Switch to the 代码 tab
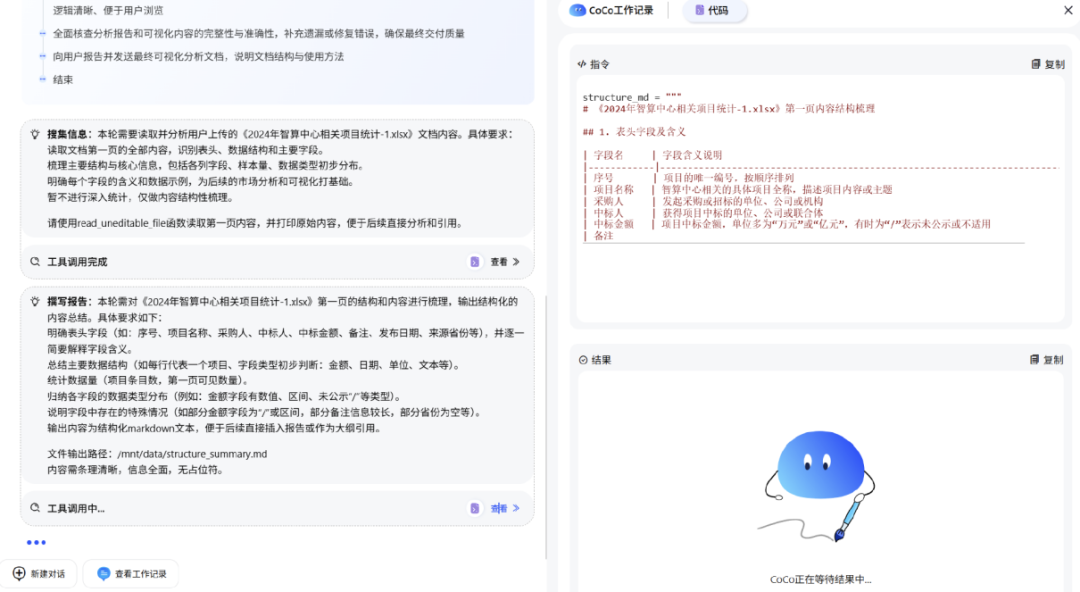The width and height of the screenshot is (1080, 592). pos(715,11)
